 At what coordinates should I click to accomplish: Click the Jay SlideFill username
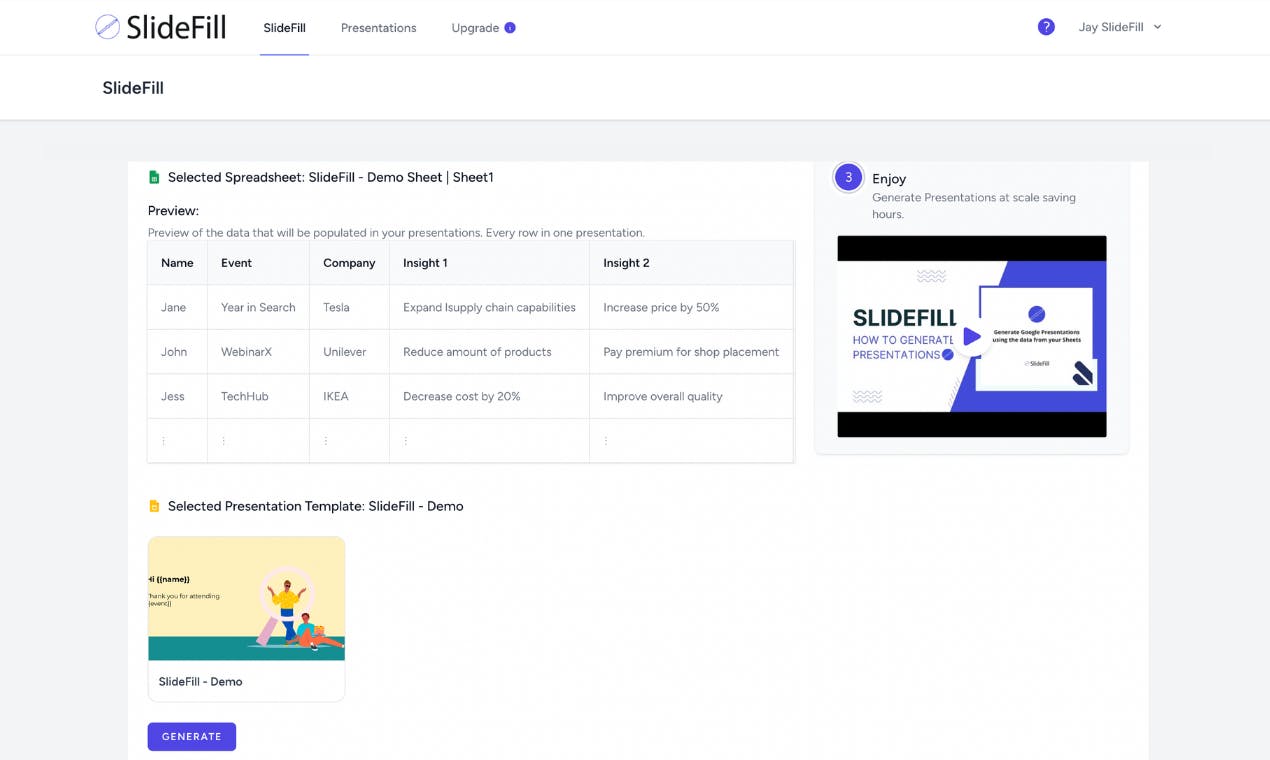(x=1110, y=27)
